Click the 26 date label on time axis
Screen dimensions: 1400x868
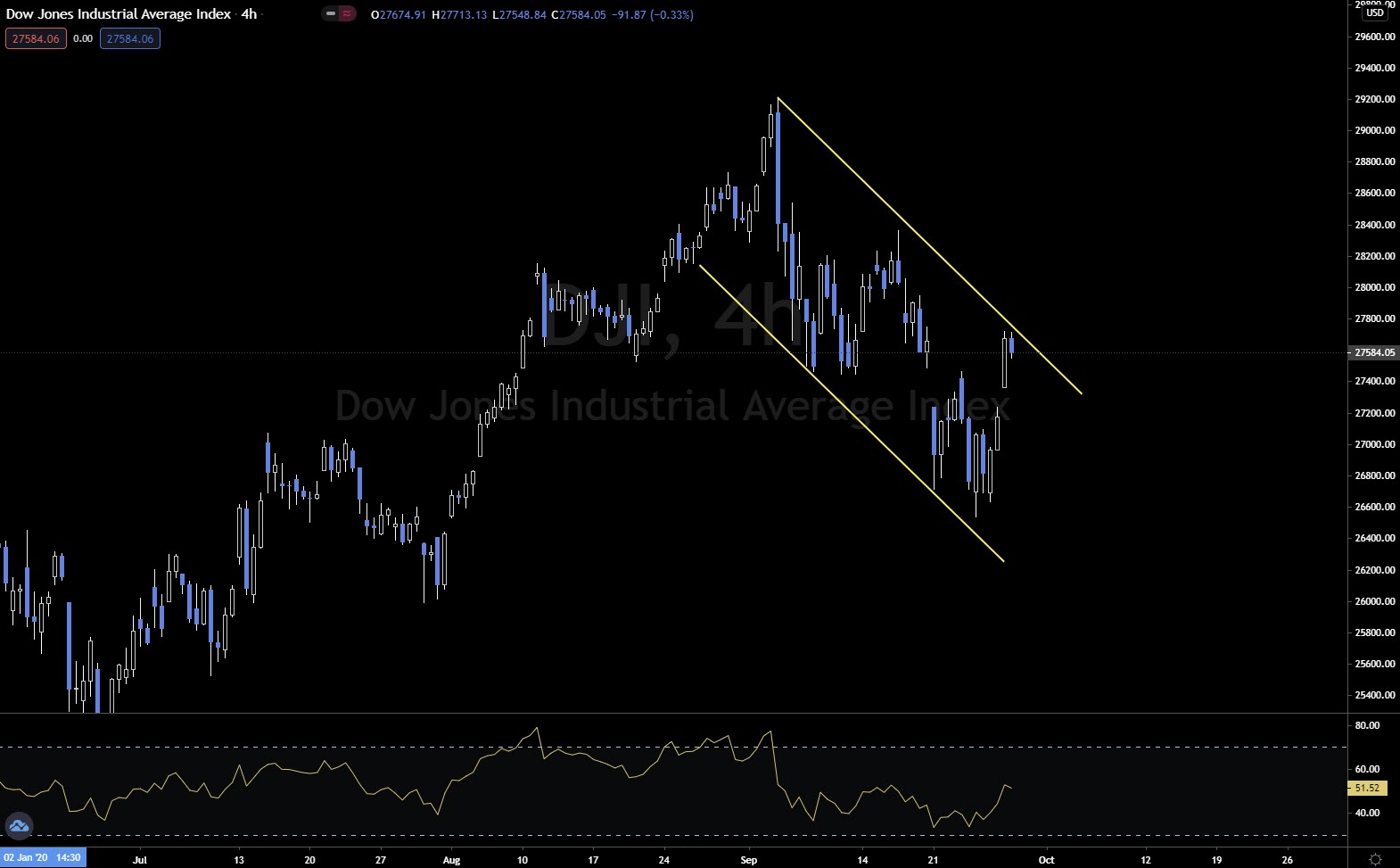click(1287, 860)
